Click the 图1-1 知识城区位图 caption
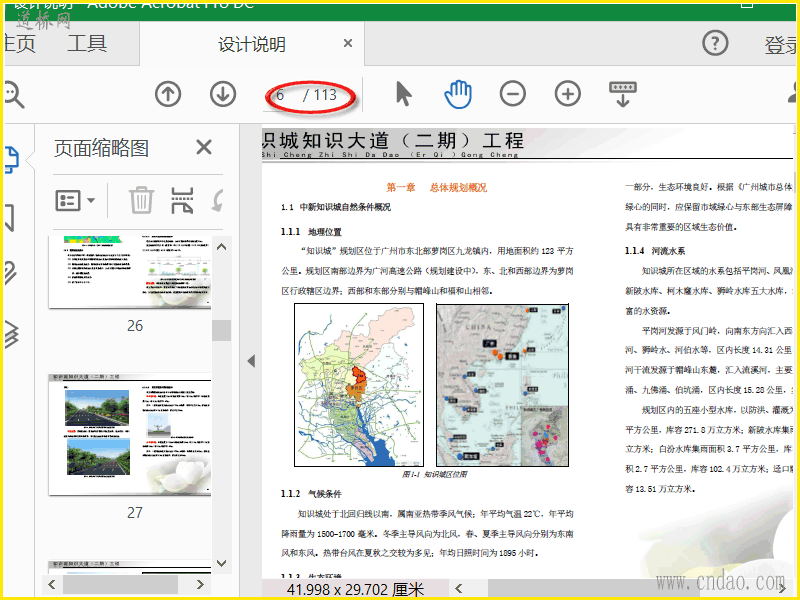800x600 pixels. tap(434, 474)
